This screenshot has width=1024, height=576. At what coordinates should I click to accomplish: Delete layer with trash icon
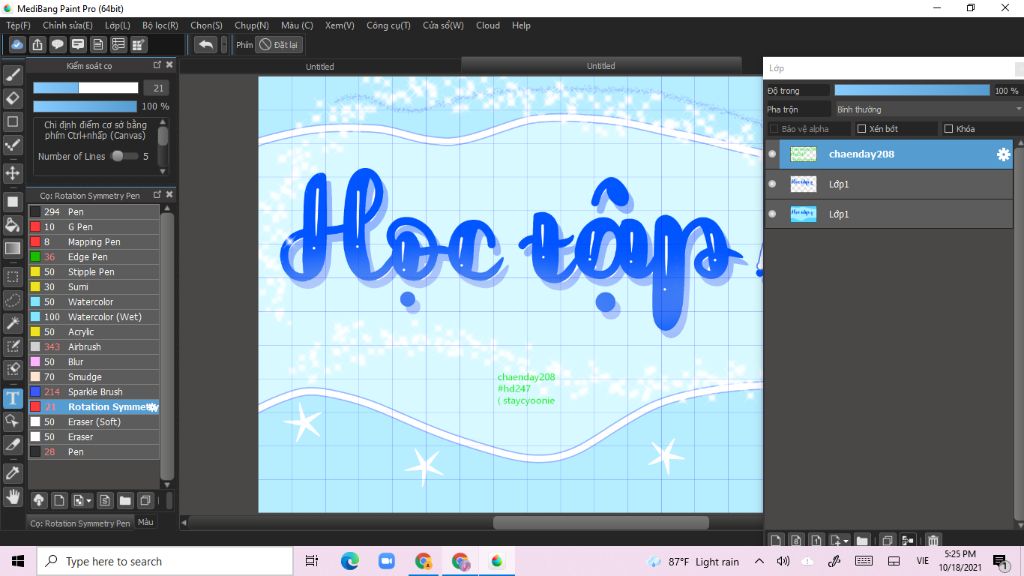tap(933, 540)
